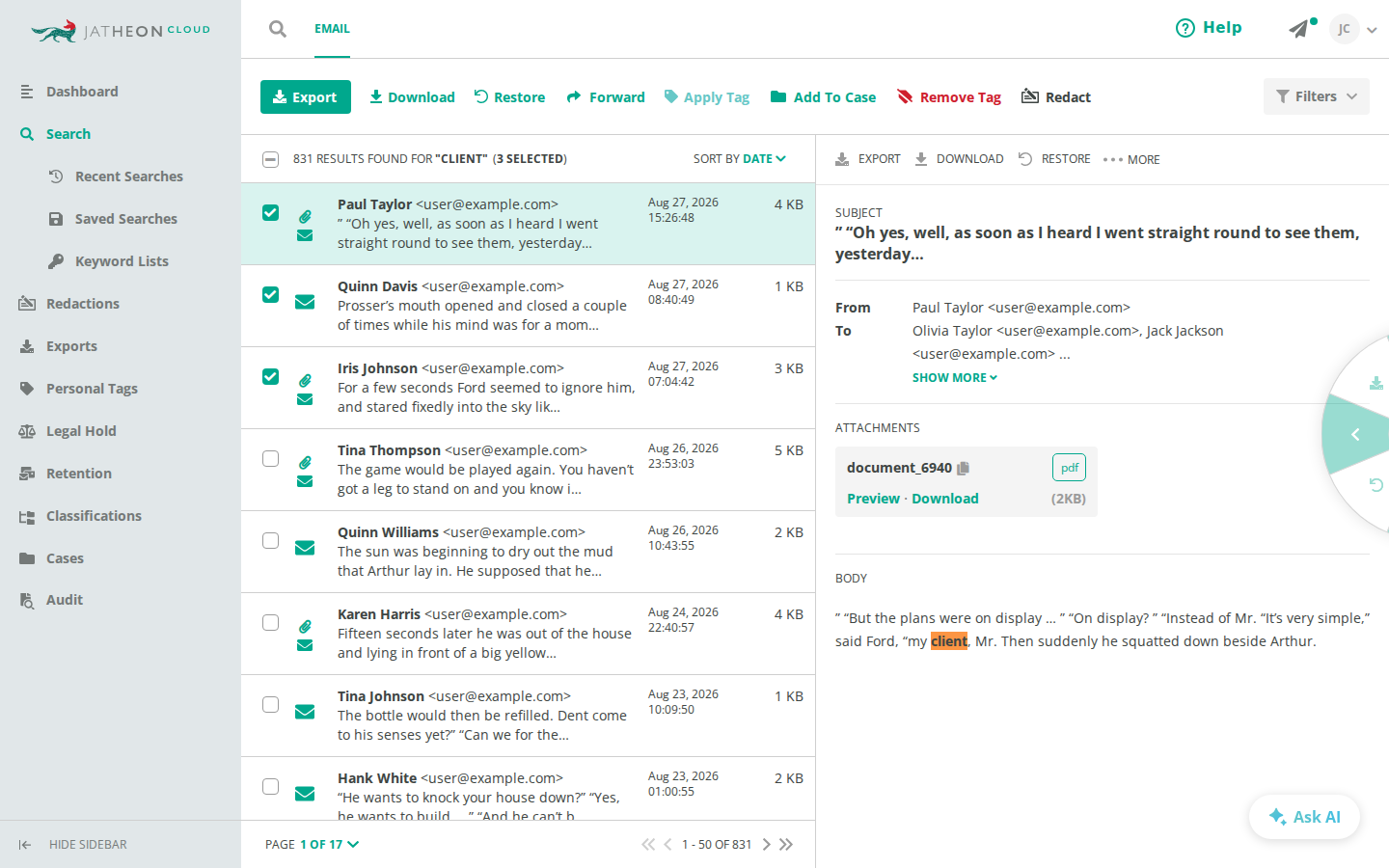1389x868 pixels.
Task: Open Saved Searches in the sidebar
Action: (x=125, y=219)
